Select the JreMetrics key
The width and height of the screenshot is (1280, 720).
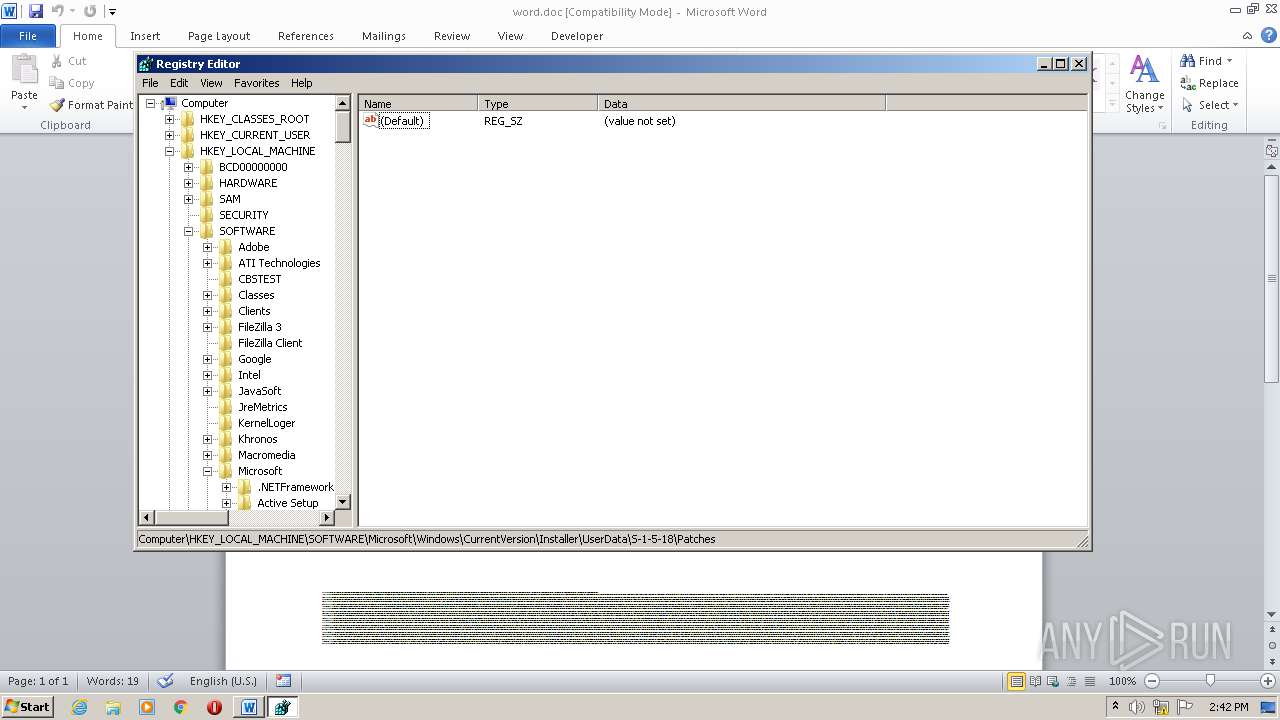coord(262,407)
